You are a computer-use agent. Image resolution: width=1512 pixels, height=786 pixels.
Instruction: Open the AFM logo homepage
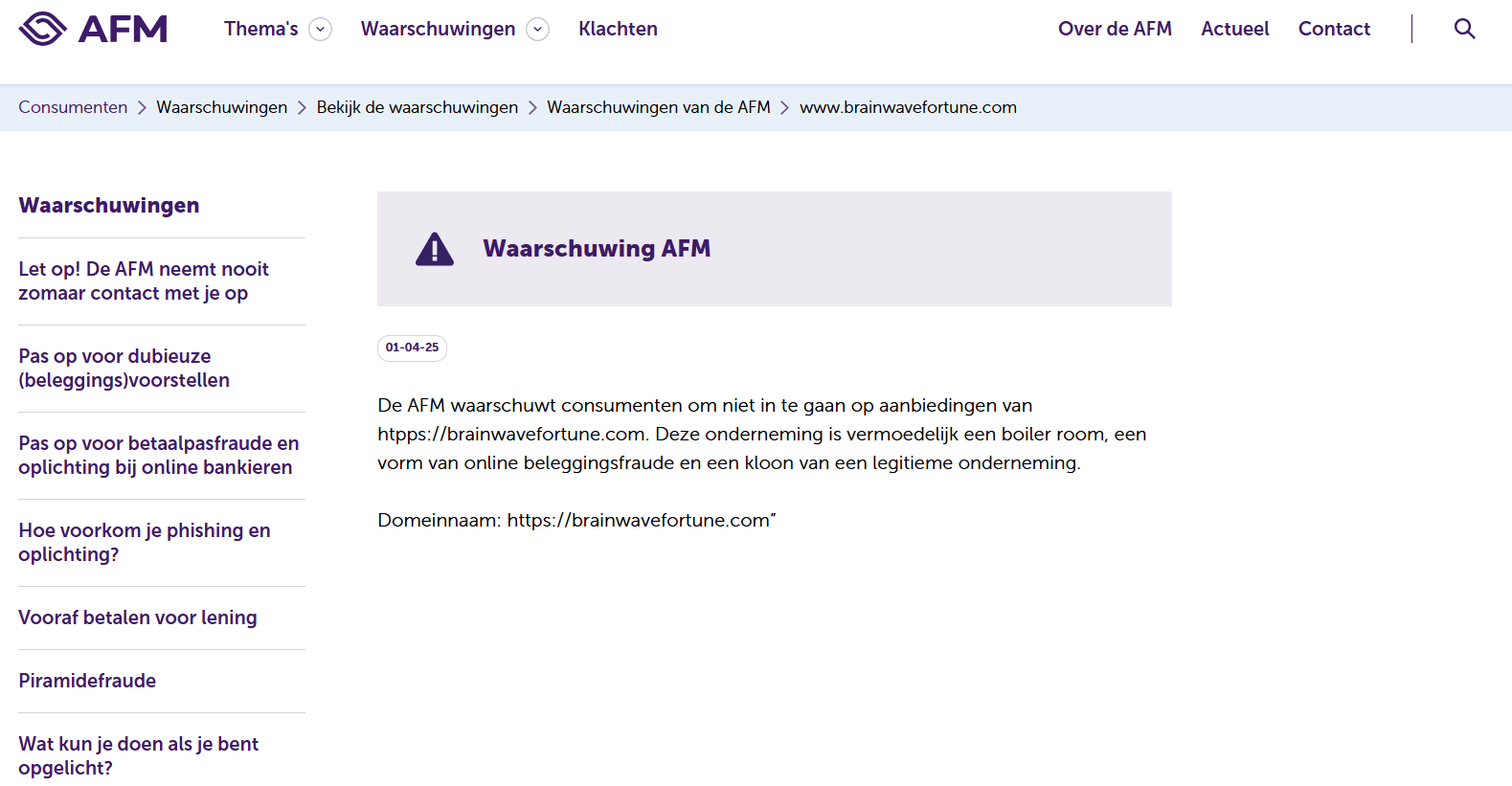[x=93, y=29]
